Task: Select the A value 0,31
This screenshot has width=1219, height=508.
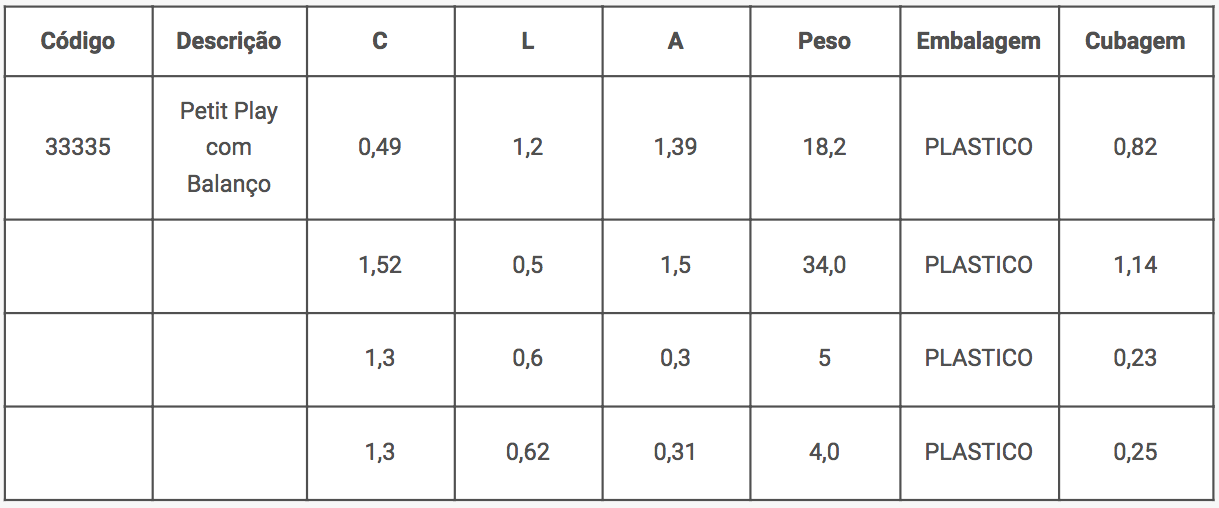Action: point(676,452)
